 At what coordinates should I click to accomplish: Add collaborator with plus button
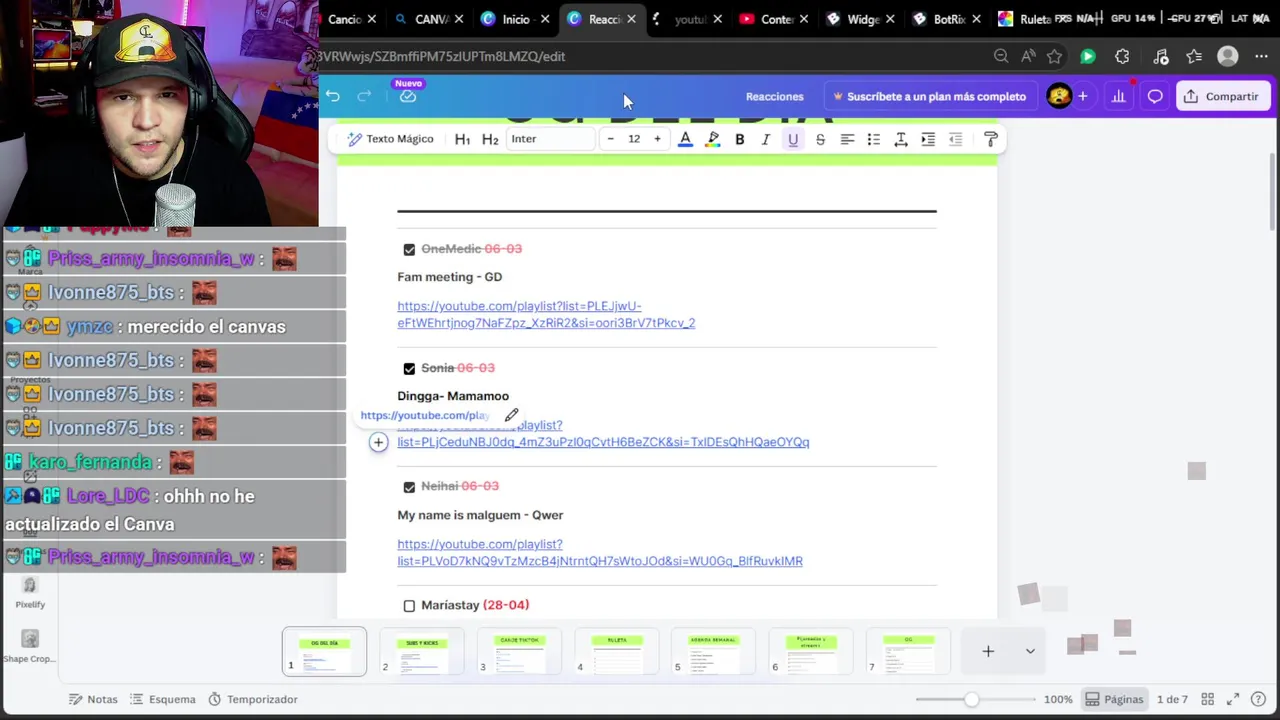(1082, 96)
